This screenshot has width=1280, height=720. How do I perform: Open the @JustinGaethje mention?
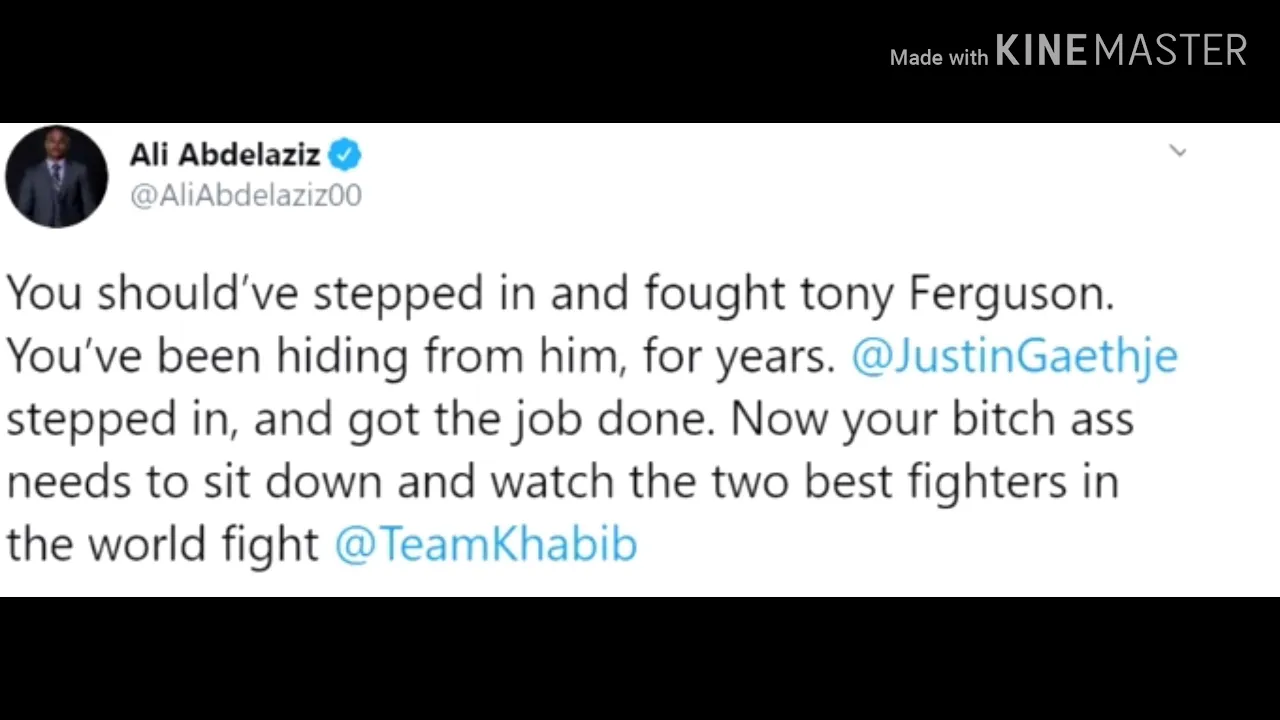pos(1014,356)
